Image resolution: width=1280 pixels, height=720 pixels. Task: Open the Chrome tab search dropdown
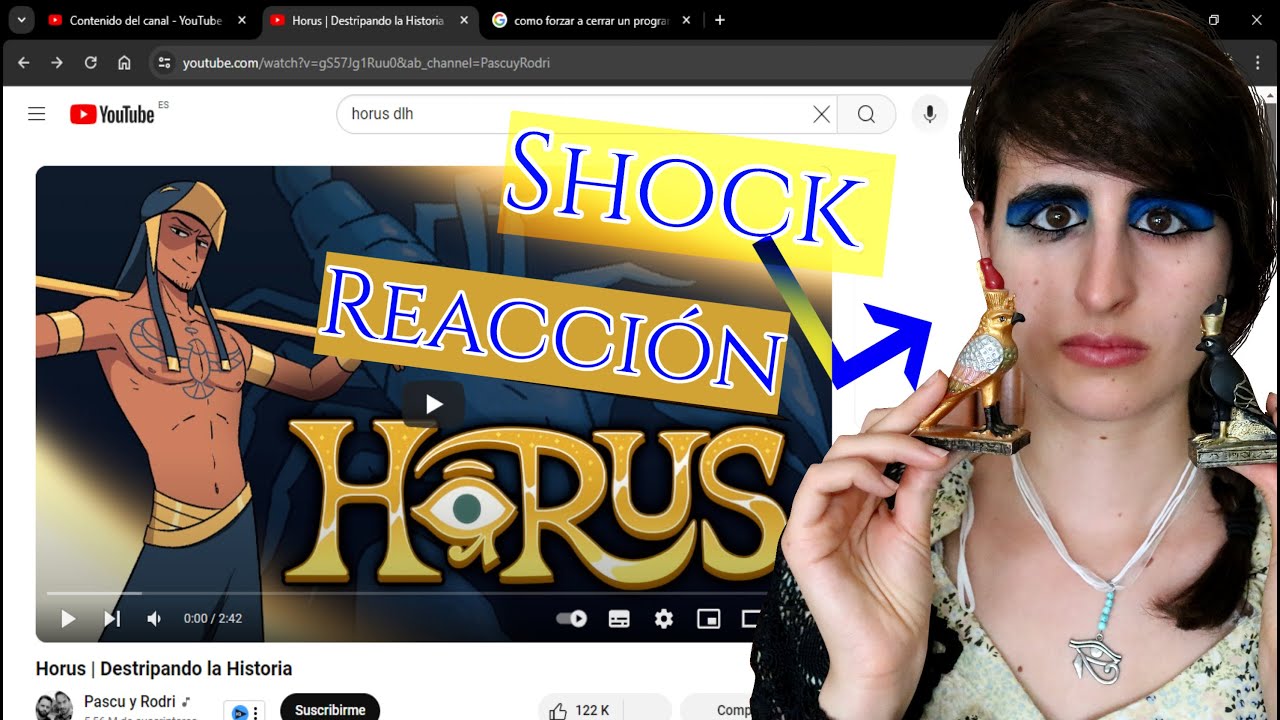click(x=21, y=20)
